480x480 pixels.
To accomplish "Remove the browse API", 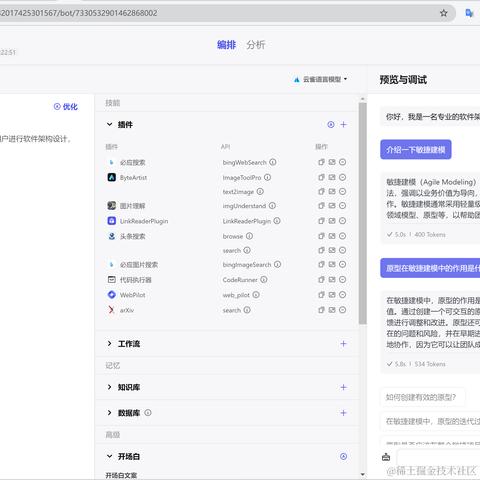I will tap(343, 236).
